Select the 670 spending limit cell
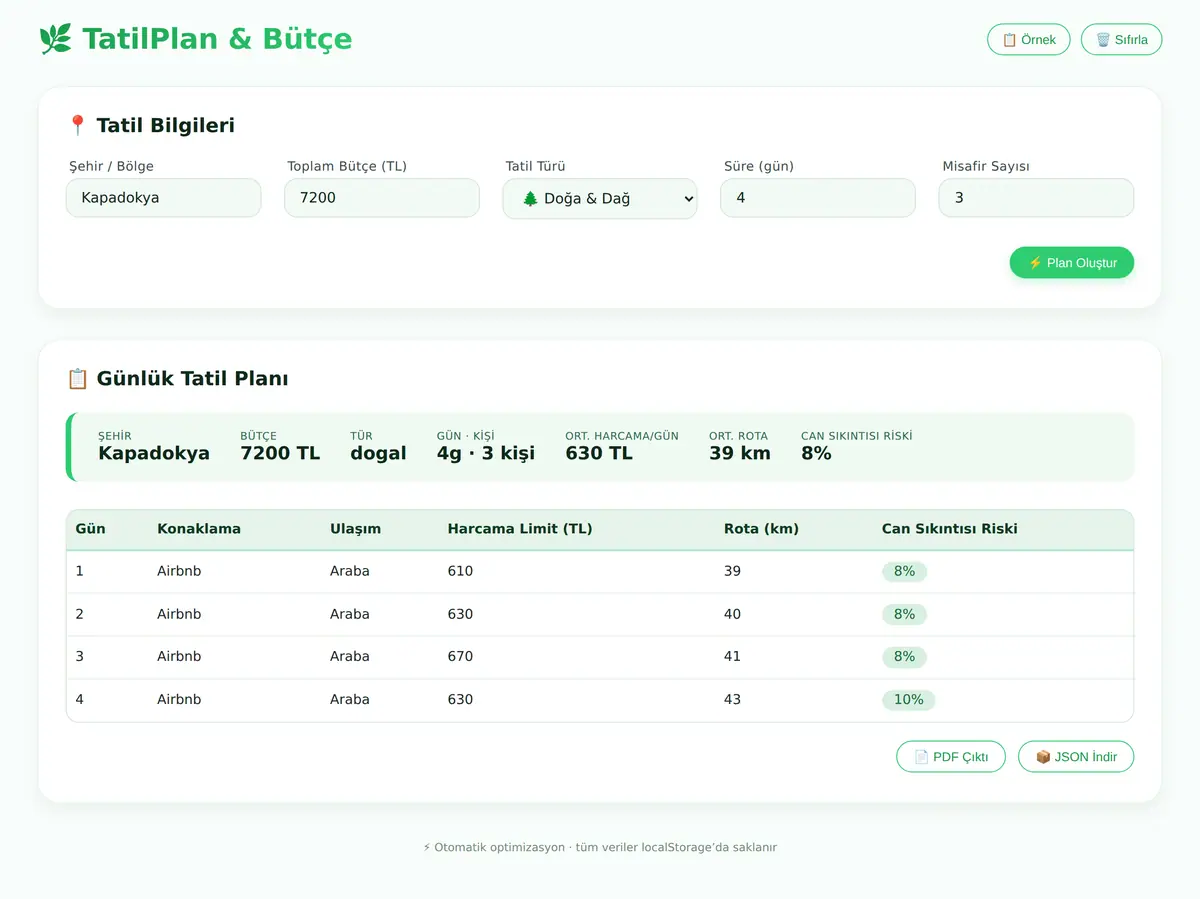Image resolution: width=1200 pixels, height=899 pixels. 460,656
